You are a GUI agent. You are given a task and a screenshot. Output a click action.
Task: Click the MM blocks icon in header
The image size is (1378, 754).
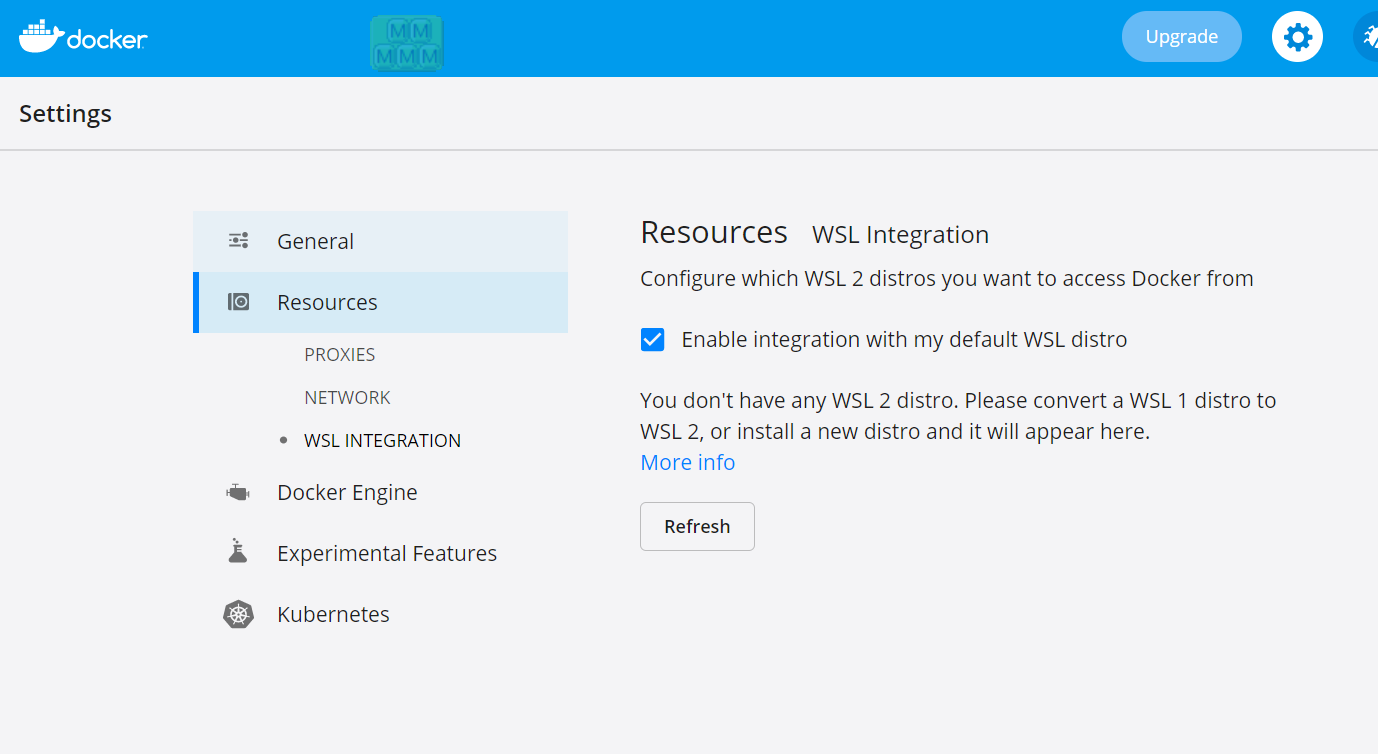(406, 42)
